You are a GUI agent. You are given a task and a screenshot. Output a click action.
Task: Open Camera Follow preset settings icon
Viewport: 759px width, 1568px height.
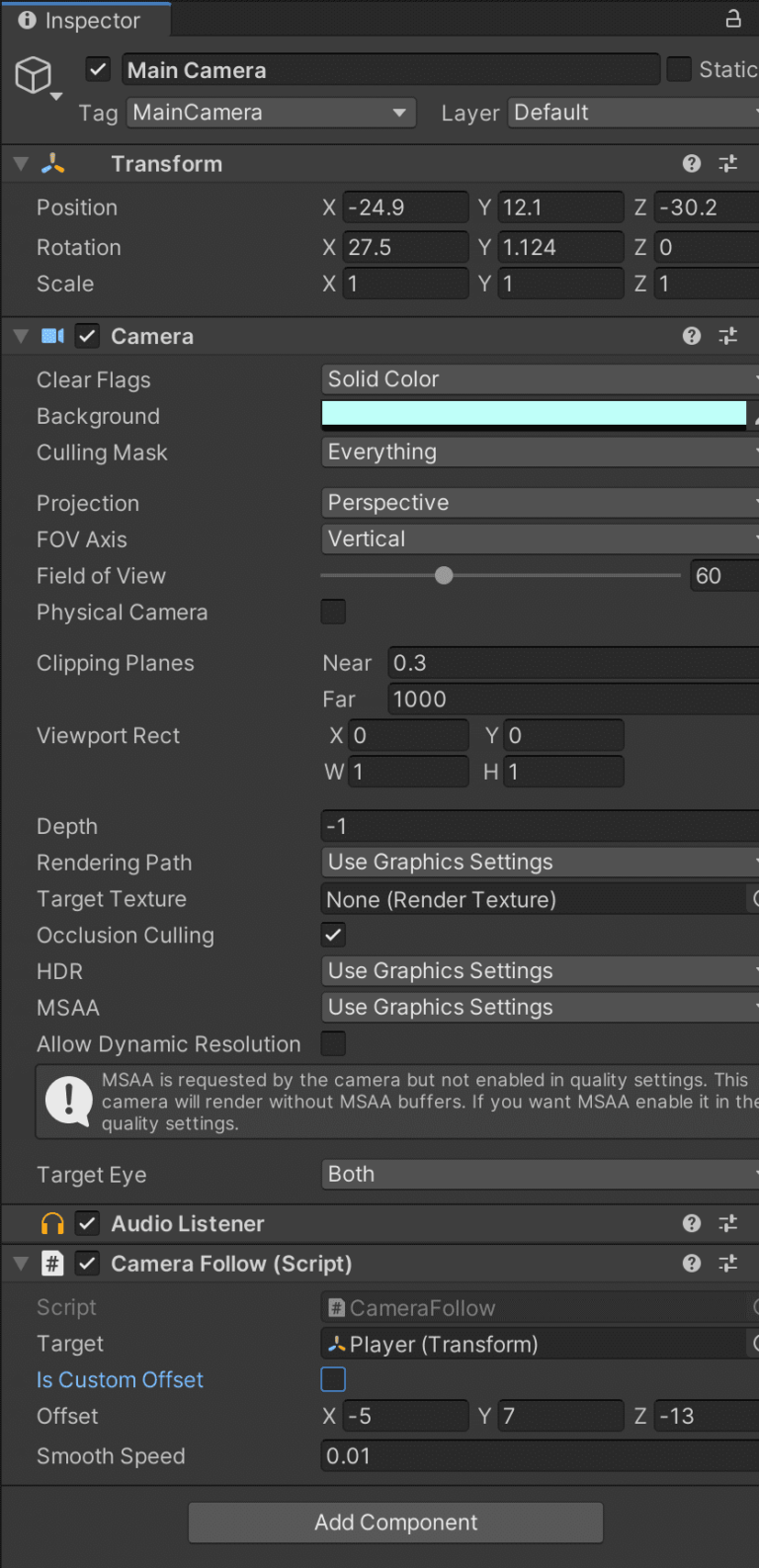(728, 1264)
